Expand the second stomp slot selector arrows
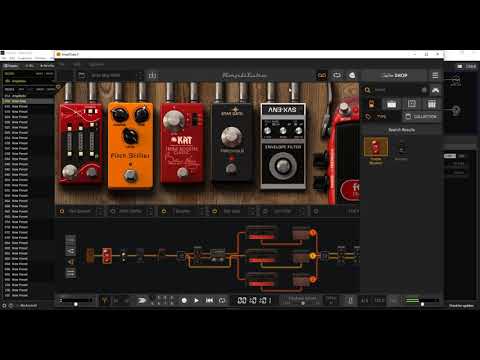Screen dimensions: 480x360 coord(150,211)
